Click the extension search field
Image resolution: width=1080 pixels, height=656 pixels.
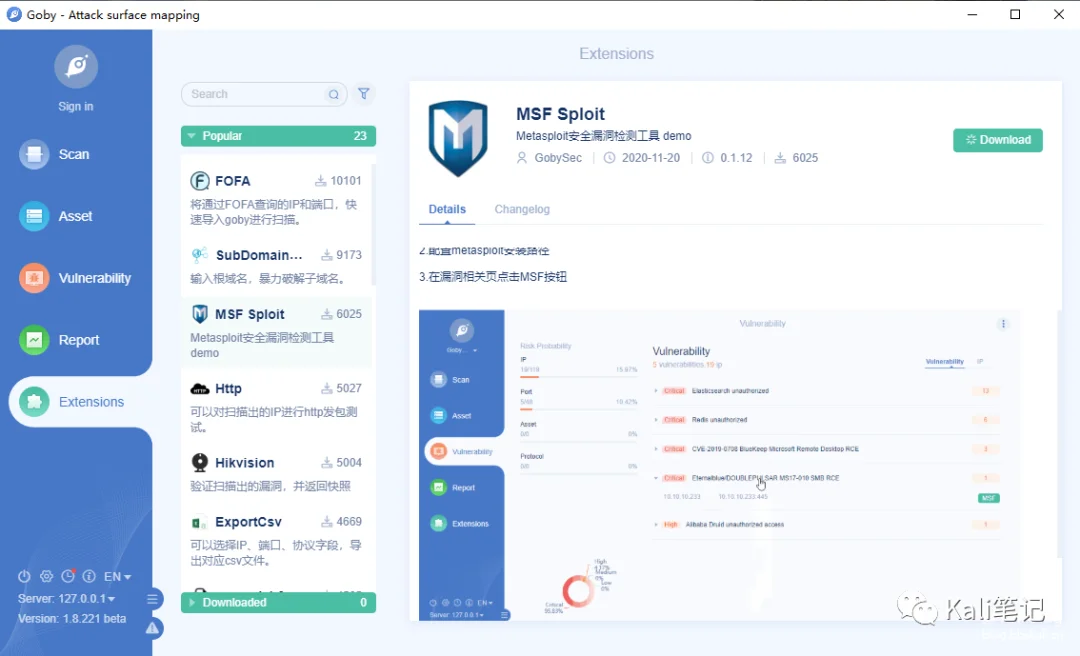coord(264,94)
